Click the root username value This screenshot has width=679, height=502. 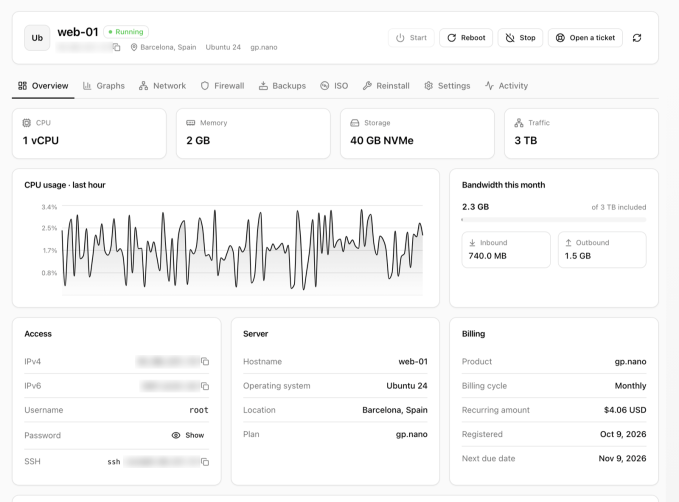(199, 410)
